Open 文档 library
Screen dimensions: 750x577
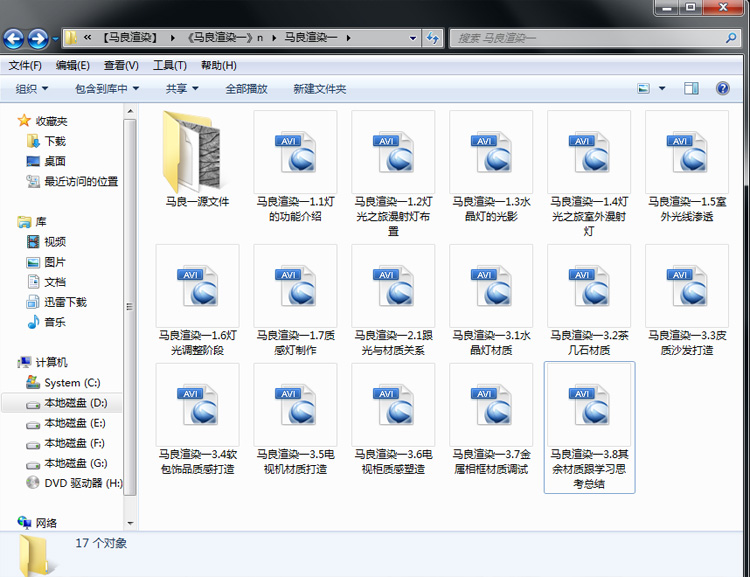[x=55, y=282]
